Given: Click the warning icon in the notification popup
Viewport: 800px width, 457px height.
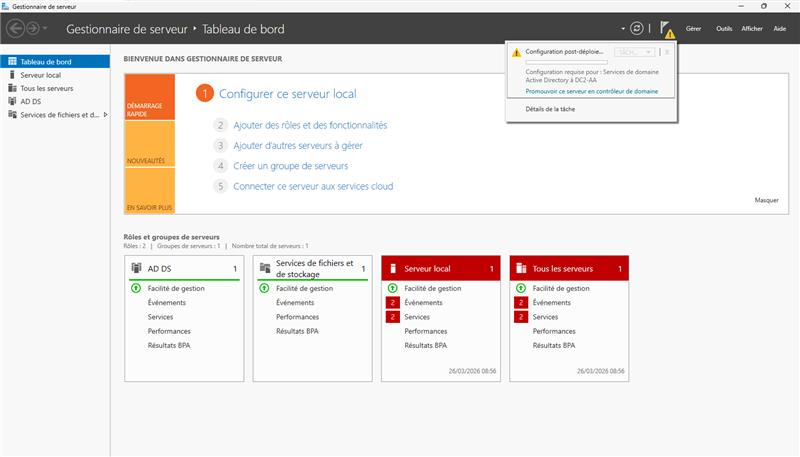Looking at the screenshot, I should point(516,53).
